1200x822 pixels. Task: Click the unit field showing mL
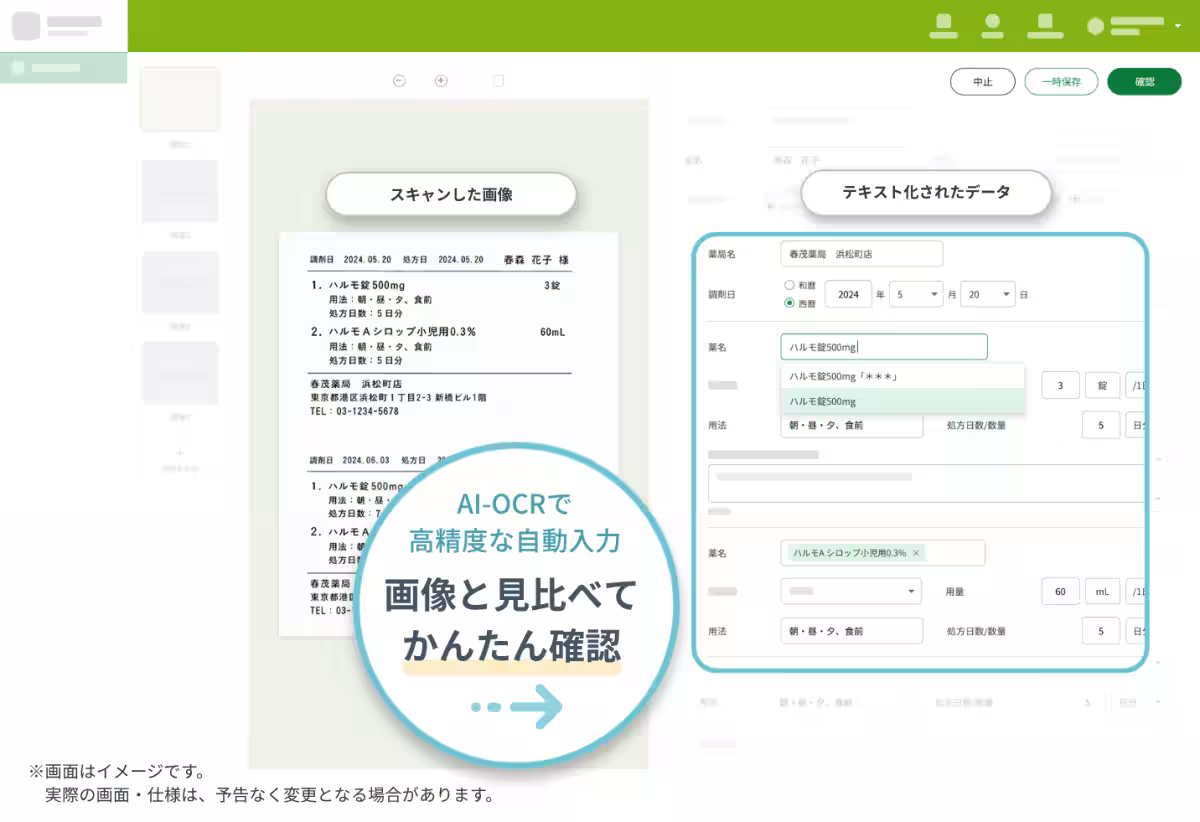point(1102,591)
